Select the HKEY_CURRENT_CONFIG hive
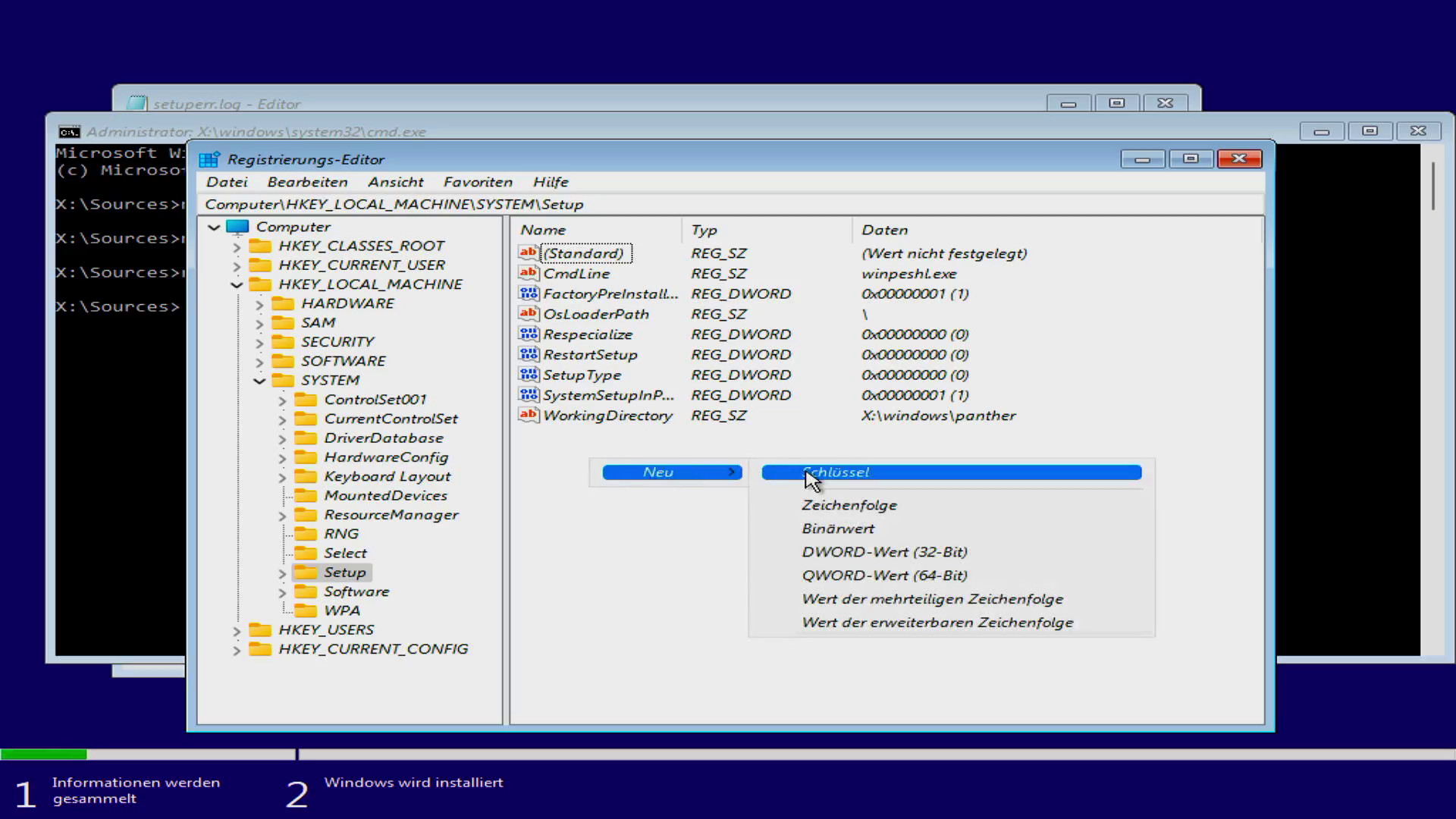Viewport: 1456px width, 819px height. point(373,649)
